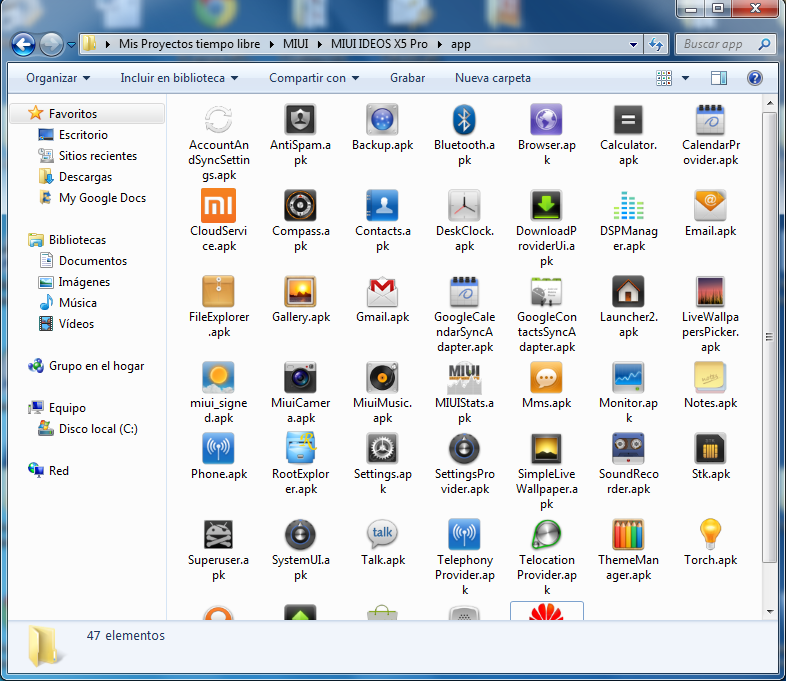Select the Contacts.apk icon
The width and height of the screenshot is (786, 682).
[x=382, y=205]
